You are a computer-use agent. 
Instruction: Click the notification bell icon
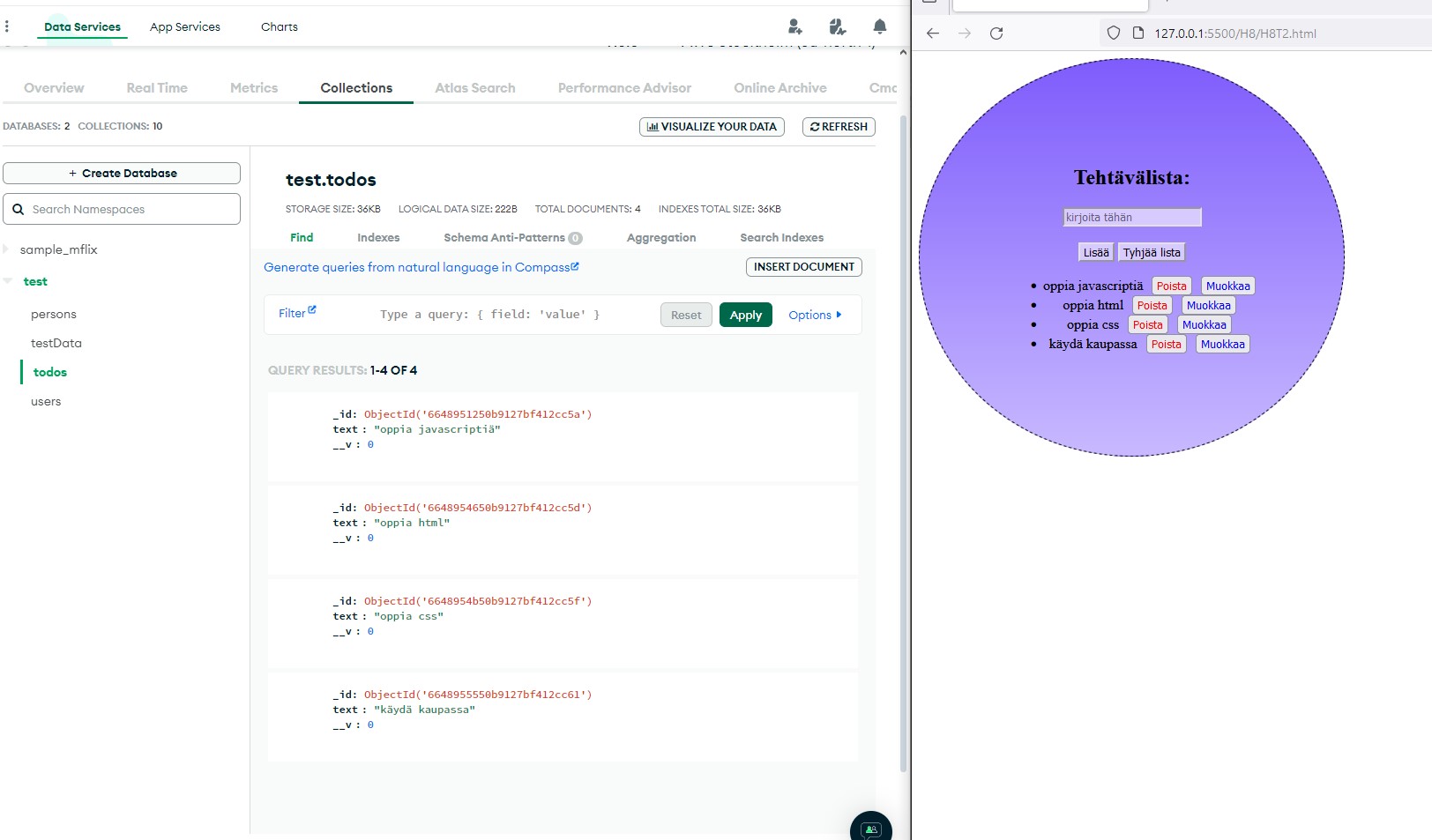tap(879, 26)
